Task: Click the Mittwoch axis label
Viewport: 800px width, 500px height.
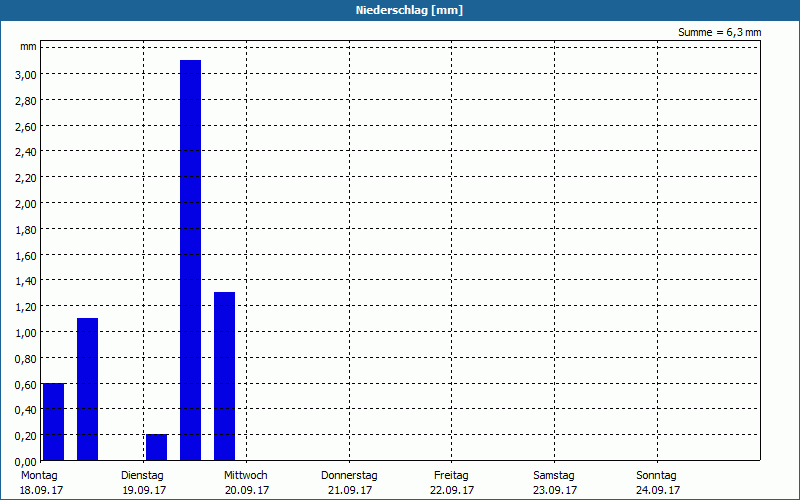Action: point(245,475)
